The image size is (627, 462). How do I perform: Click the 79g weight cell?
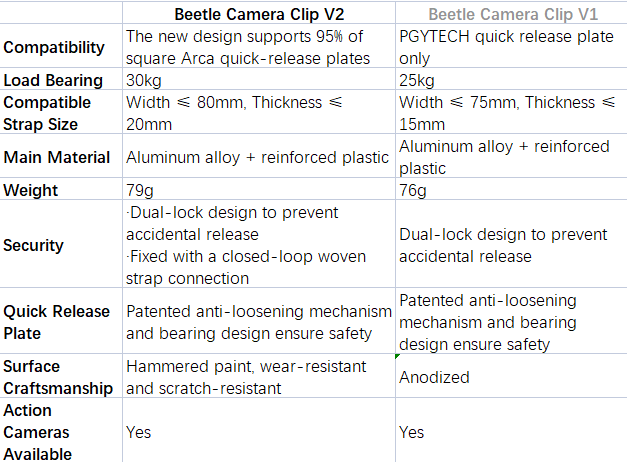[259, 189]
